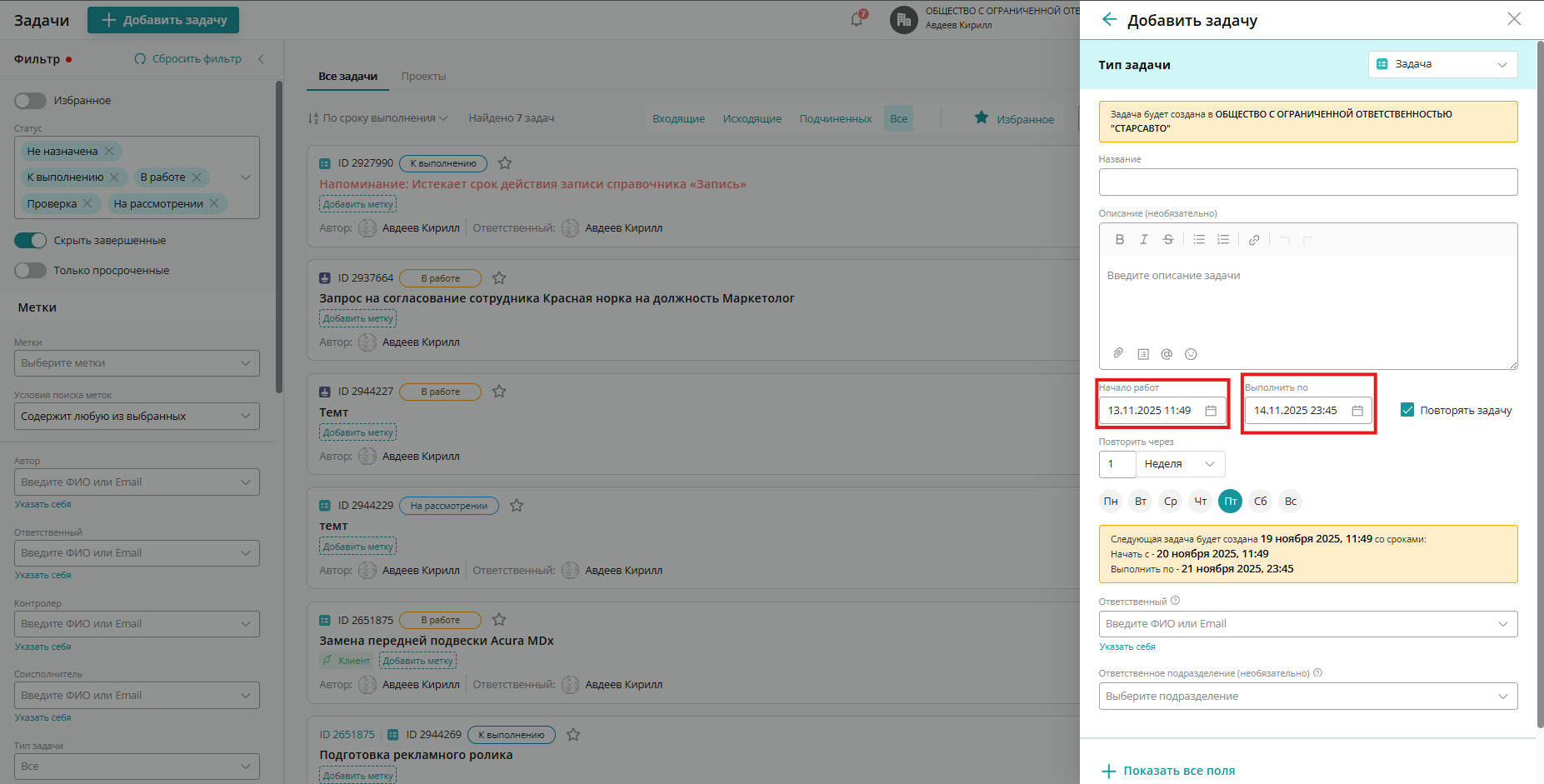The height and width of the screenshot is (784, 1544).
Task: Open the Контролер filter dropdown
Action: [137, 624]
